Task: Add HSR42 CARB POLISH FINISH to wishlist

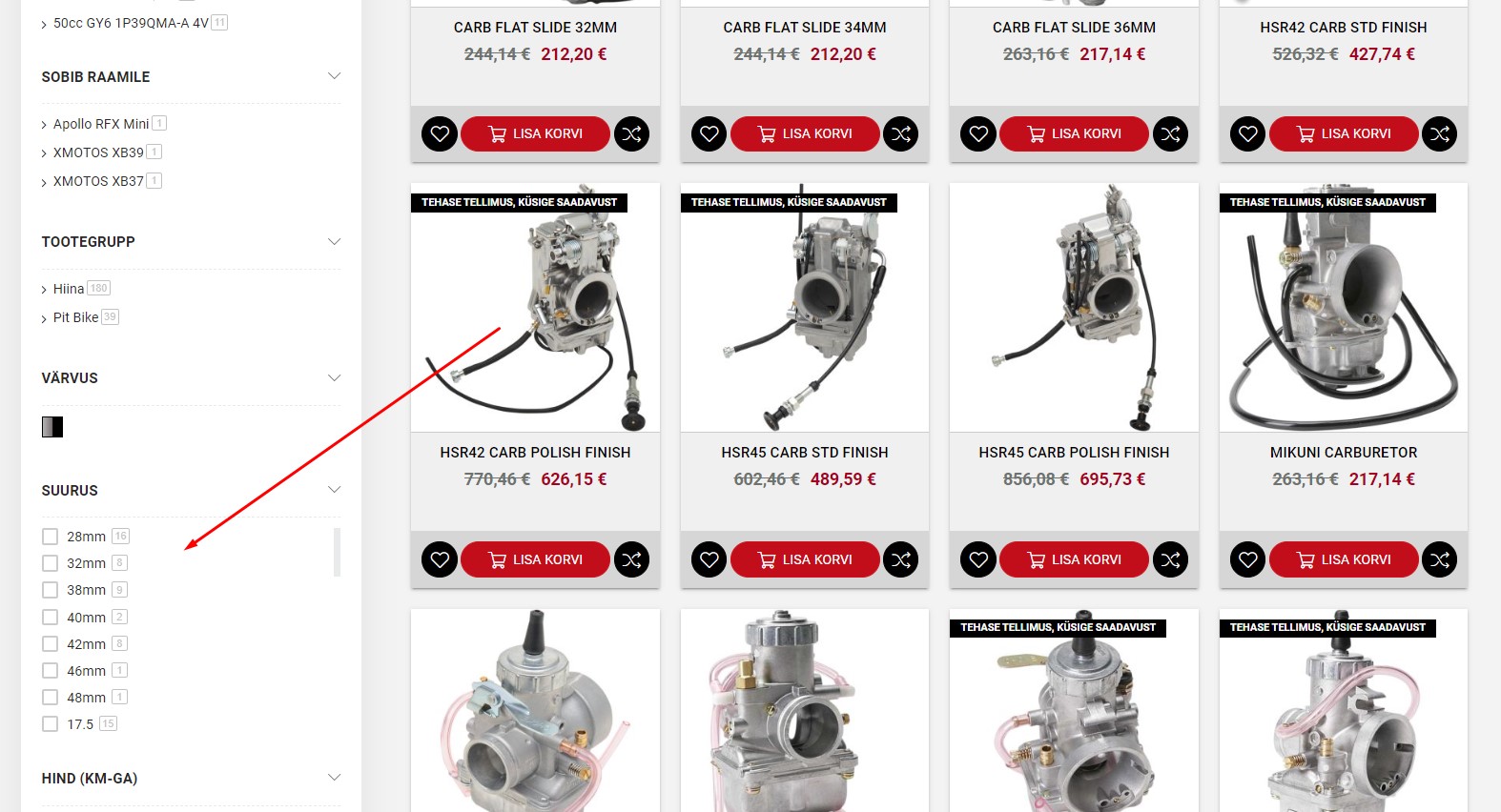Action: (x=440, y=559)
